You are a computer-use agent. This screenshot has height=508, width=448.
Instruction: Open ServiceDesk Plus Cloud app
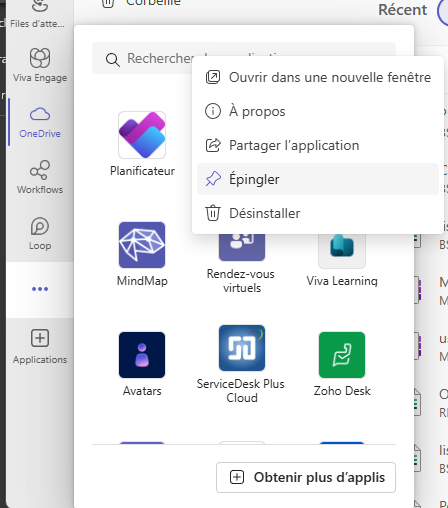[241, 364]
